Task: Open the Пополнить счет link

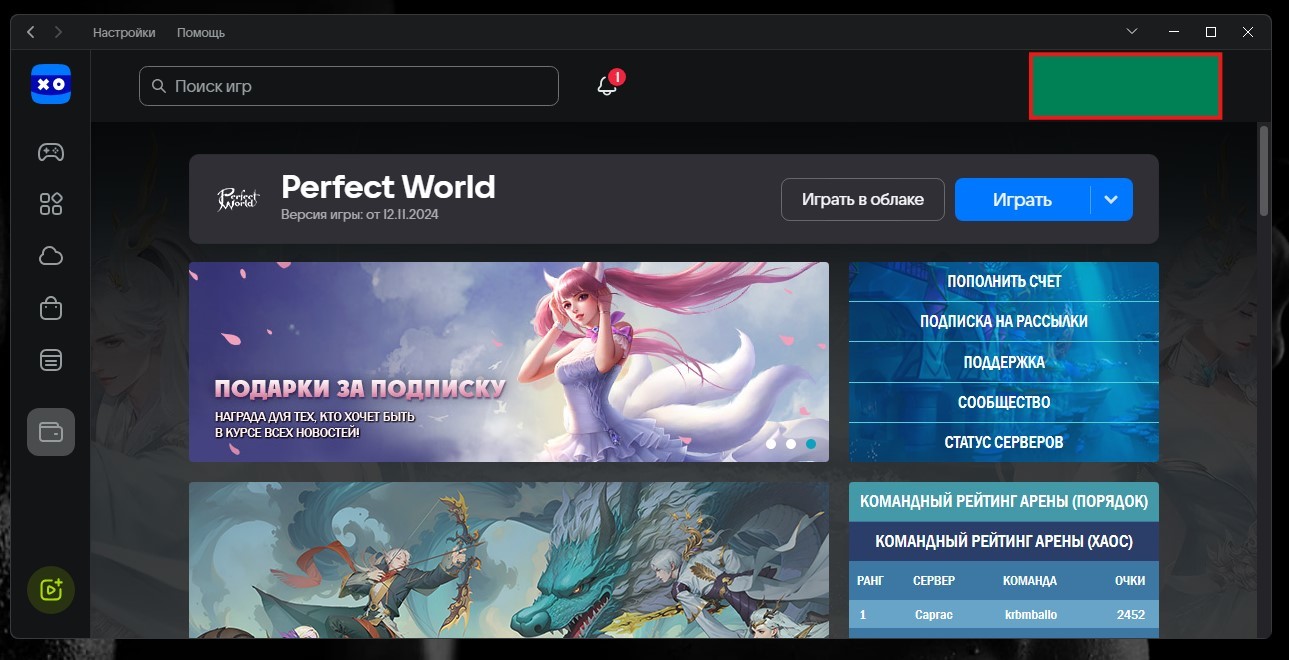Action: pos(1003,282)
